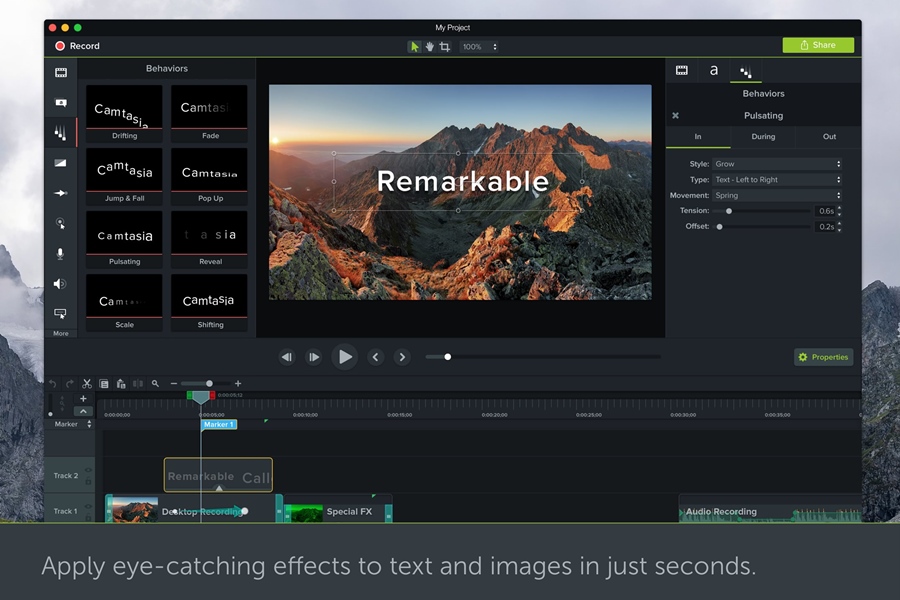The height and width of the screenshot is (600, 900).
Task: Click the Tension slider handle
Action: click(729, 211)
